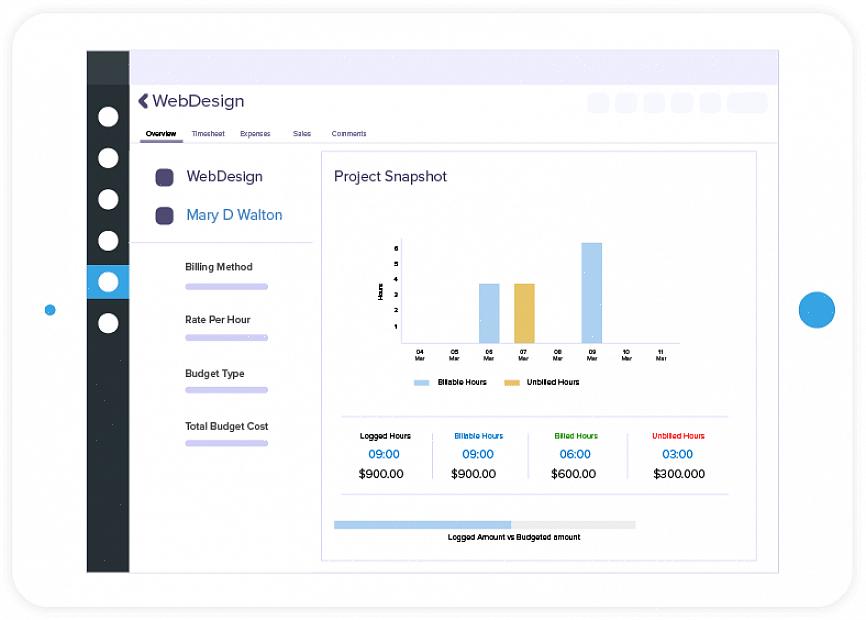Open the Expenses tab
Screen dimensions: 866x620
click(255, 134)
